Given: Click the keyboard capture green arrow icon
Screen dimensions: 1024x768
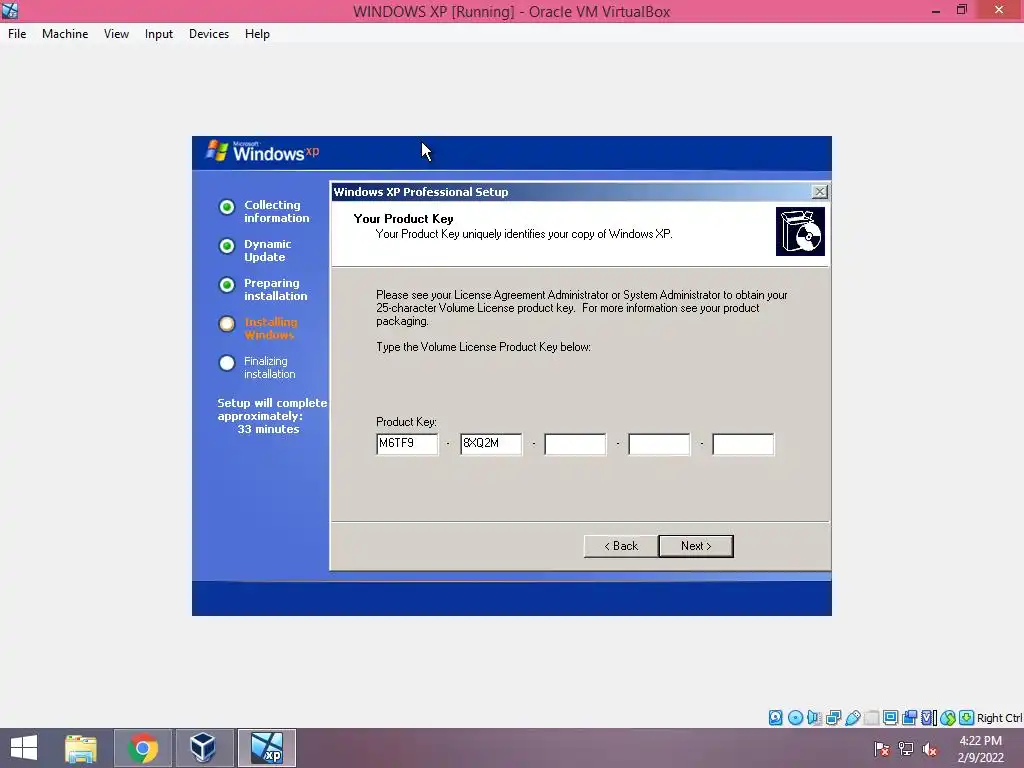Looking at the screenshot, I should click(x=967, y=718).
